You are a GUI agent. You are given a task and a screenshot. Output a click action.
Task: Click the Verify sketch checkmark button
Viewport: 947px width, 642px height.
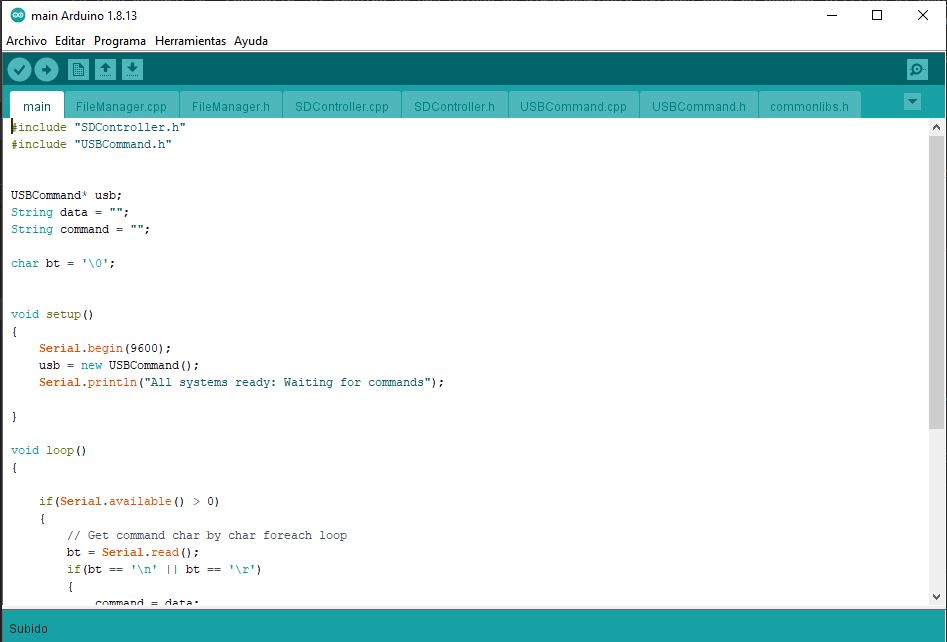point(19,70)
